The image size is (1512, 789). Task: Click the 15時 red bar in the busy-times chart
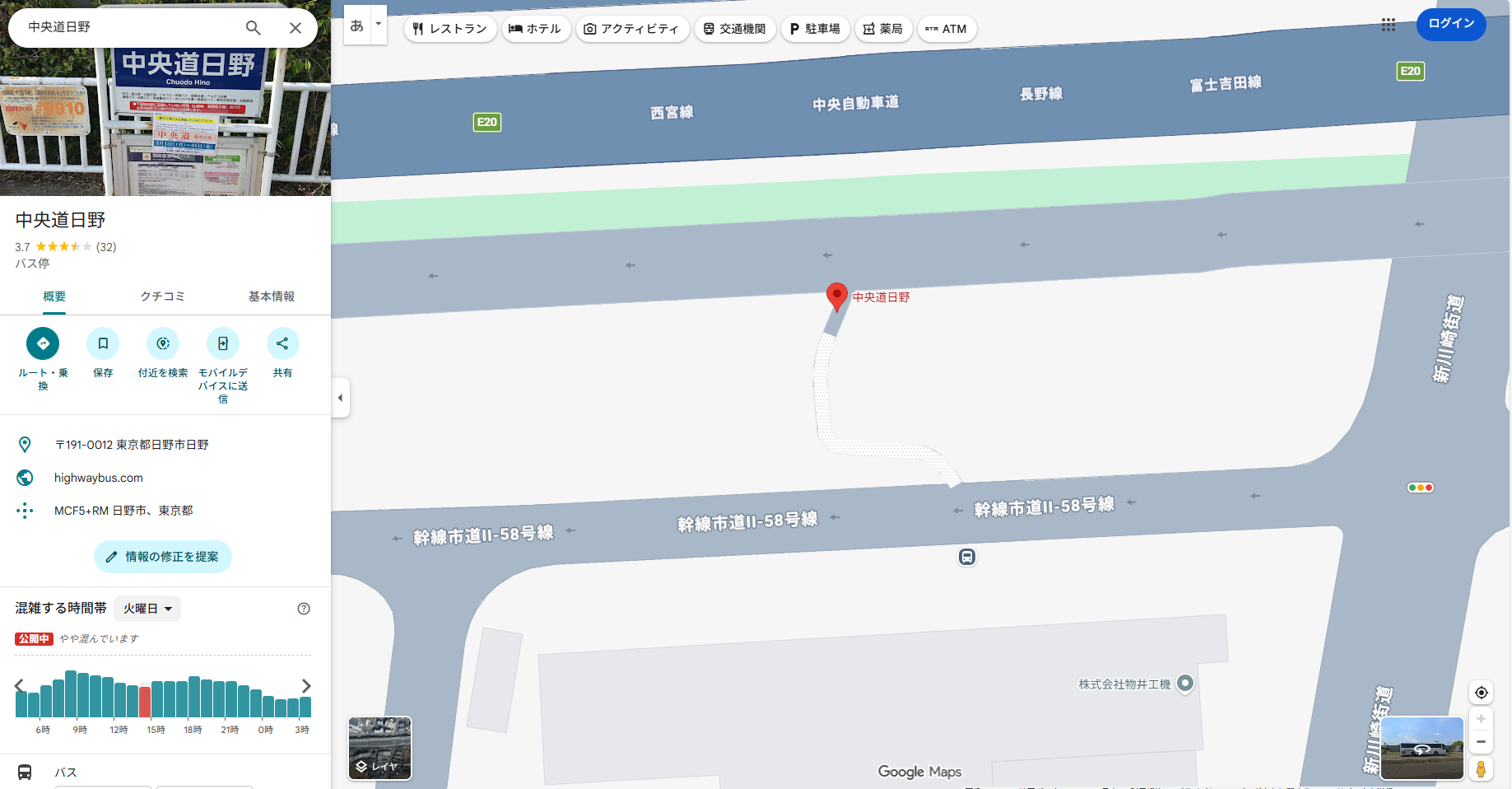(x=145, y=702)
